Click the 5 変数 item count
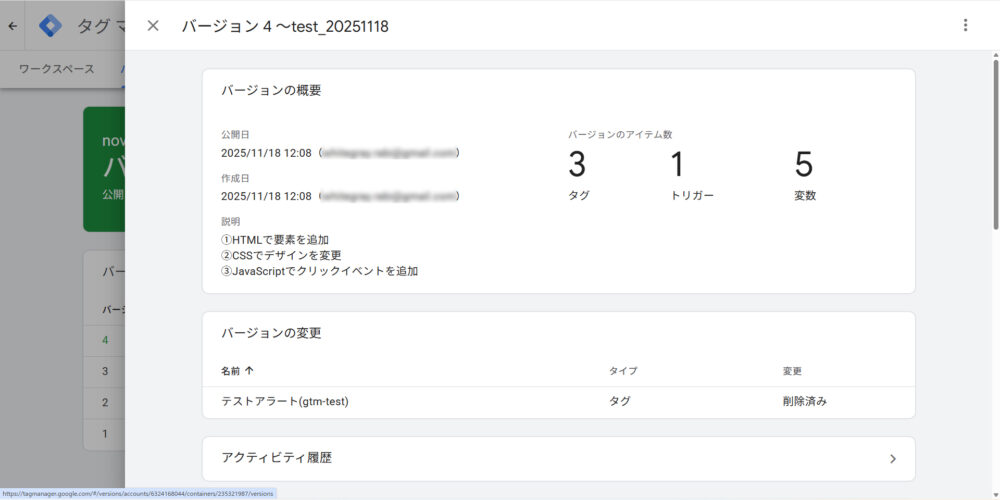This screenshot has width=1000, height=500. tap(804, 174)
